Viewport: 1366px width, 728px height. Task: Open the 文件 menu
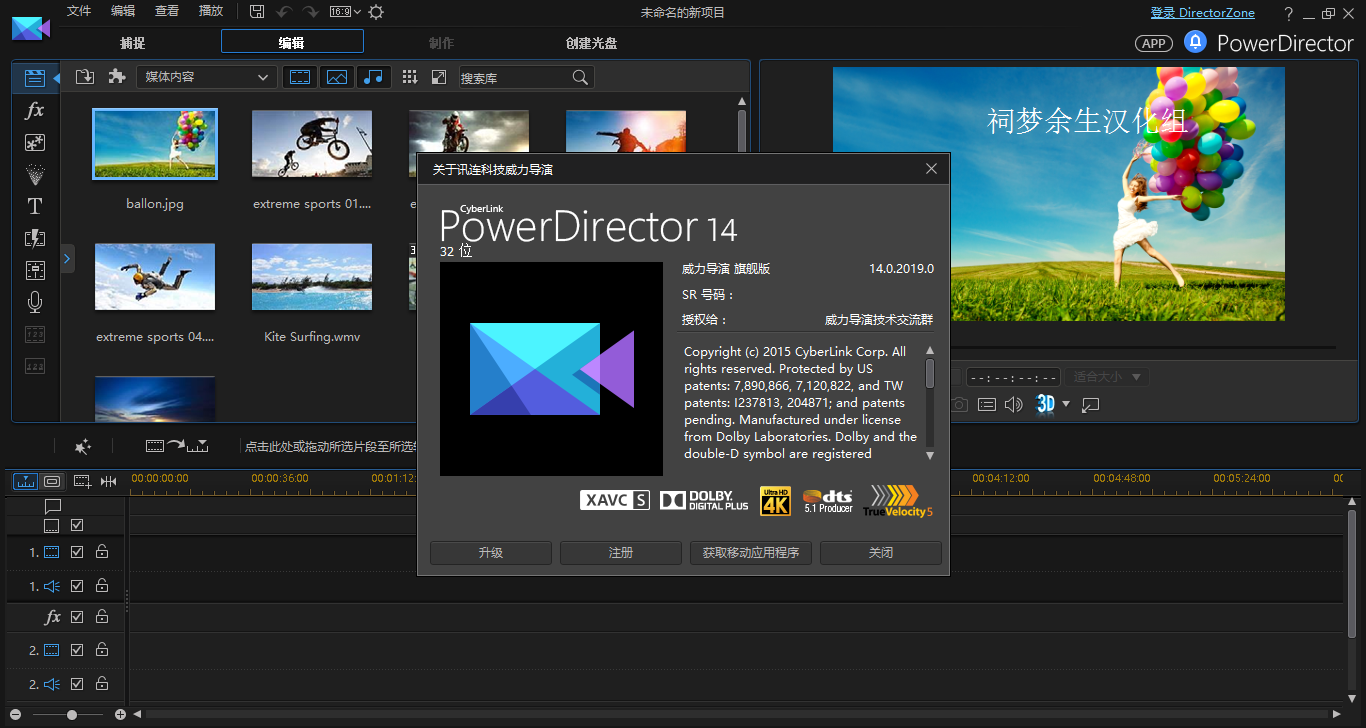pyautogui.click(x=79, y=12)
